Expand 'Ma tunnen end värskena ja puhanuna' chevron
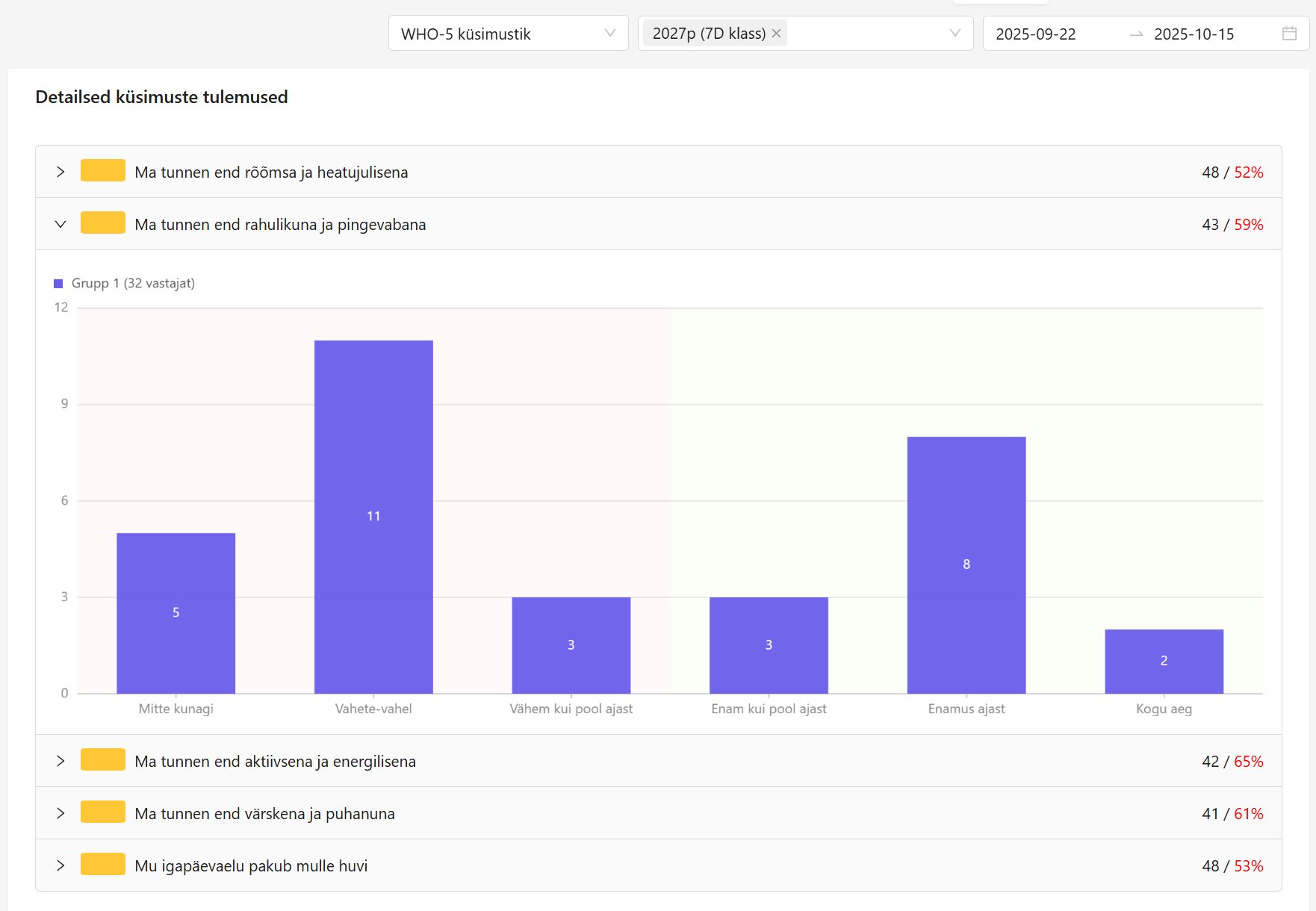 (60, 814)
